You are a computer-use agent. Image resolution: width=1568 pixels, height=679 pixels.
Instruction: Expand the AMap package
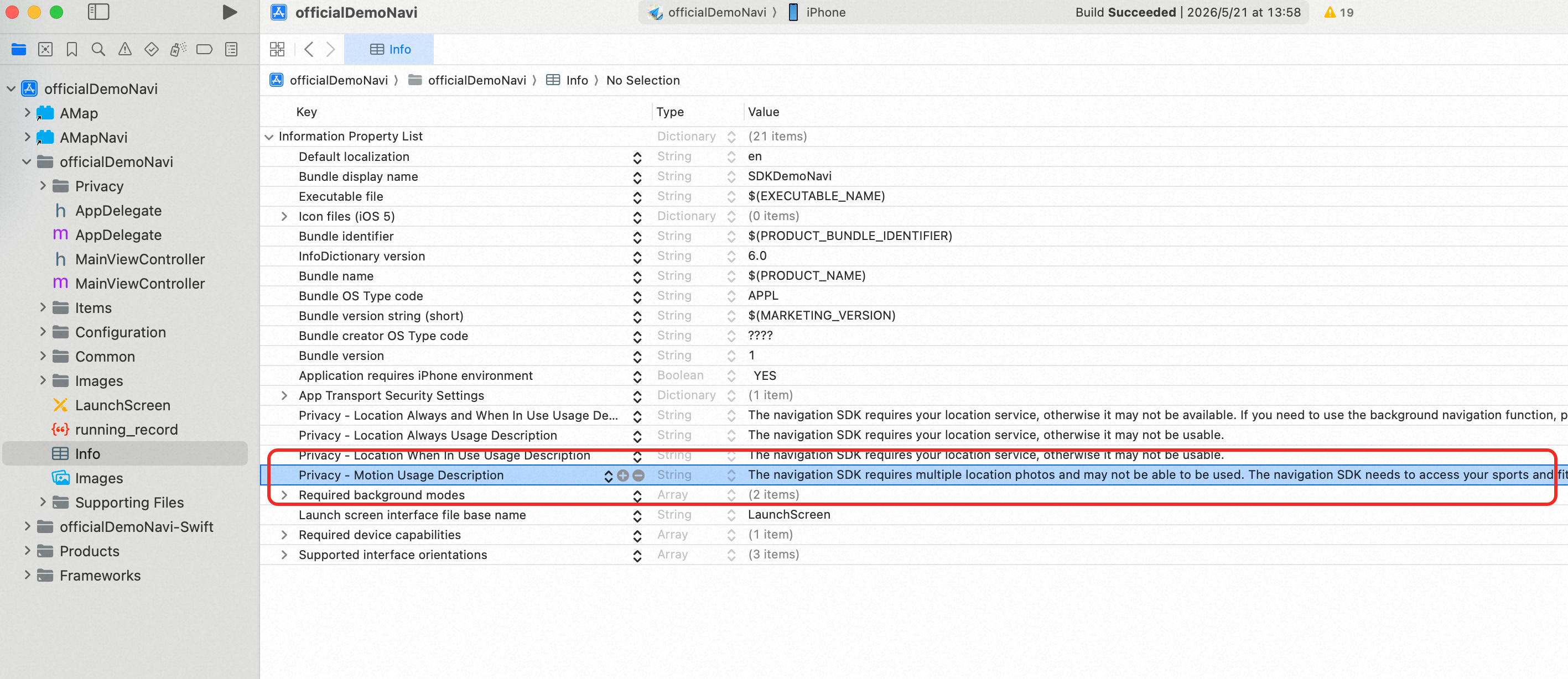[x=27, y=113]
